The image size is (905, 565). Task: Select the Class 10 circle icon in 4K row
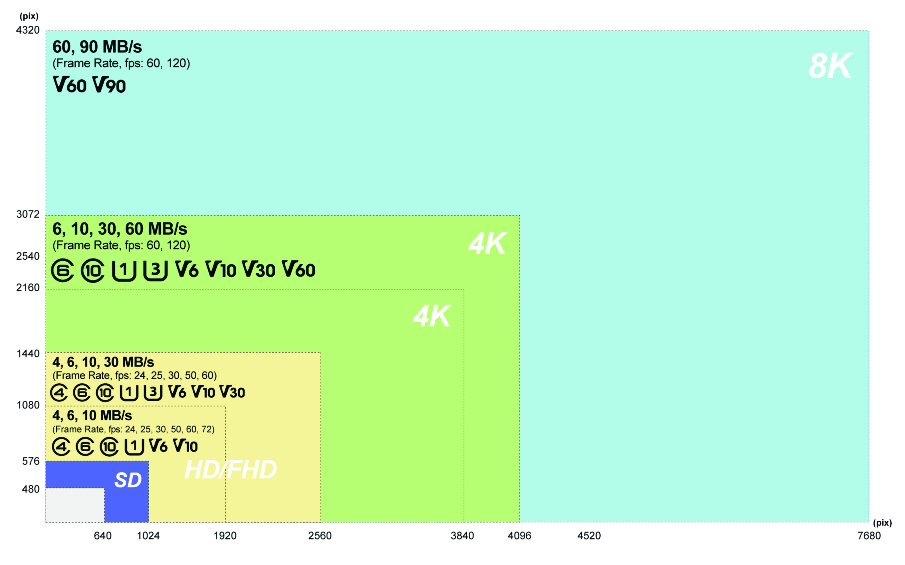[x=92, y=270]
